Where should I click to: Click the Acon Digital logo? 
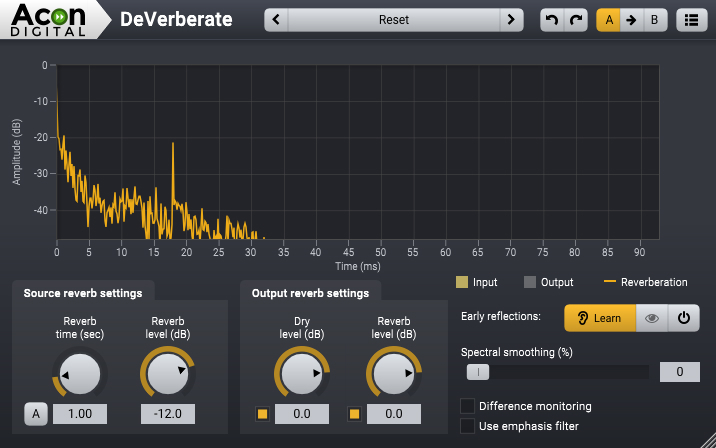51,19
